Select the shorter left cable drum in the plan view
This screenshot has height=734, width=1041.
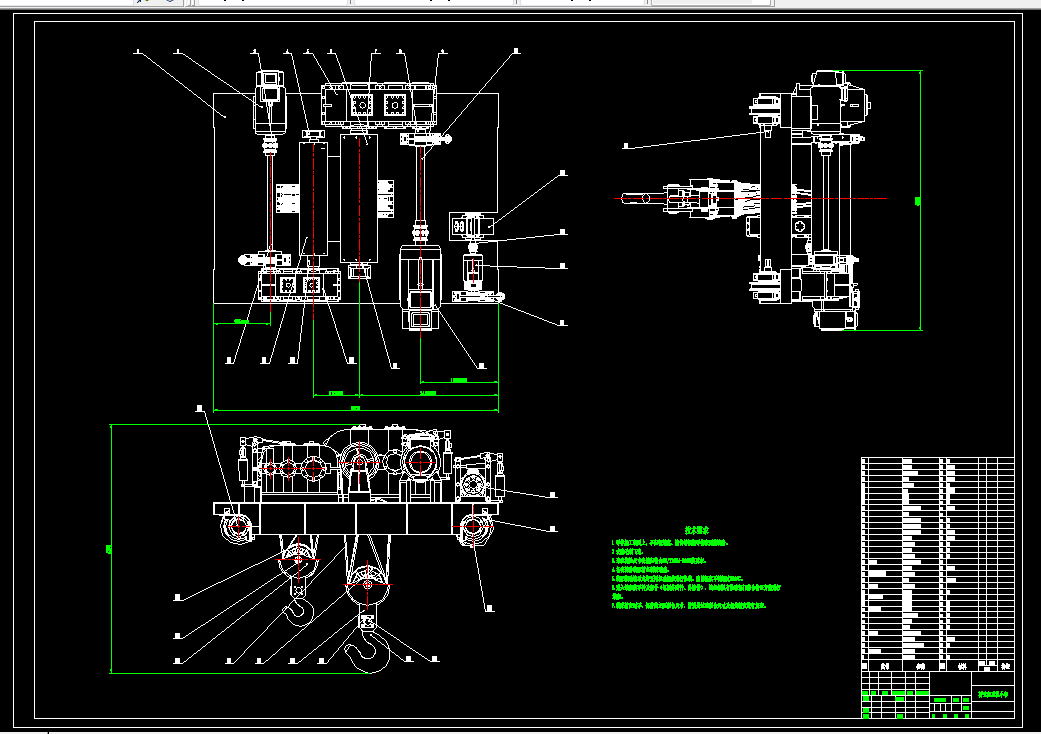pyautogui.click(x=313, y=198)
